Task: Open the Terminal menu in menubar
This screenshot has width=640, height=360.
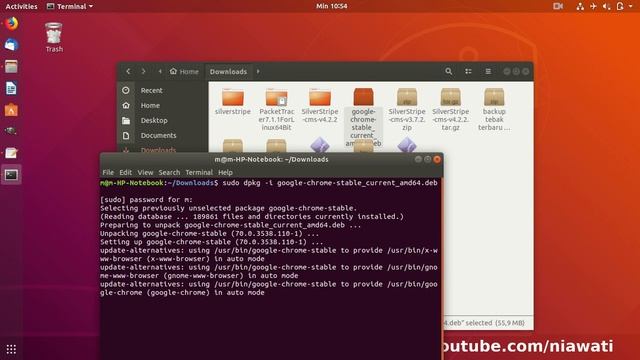Action: click(199, 172)
